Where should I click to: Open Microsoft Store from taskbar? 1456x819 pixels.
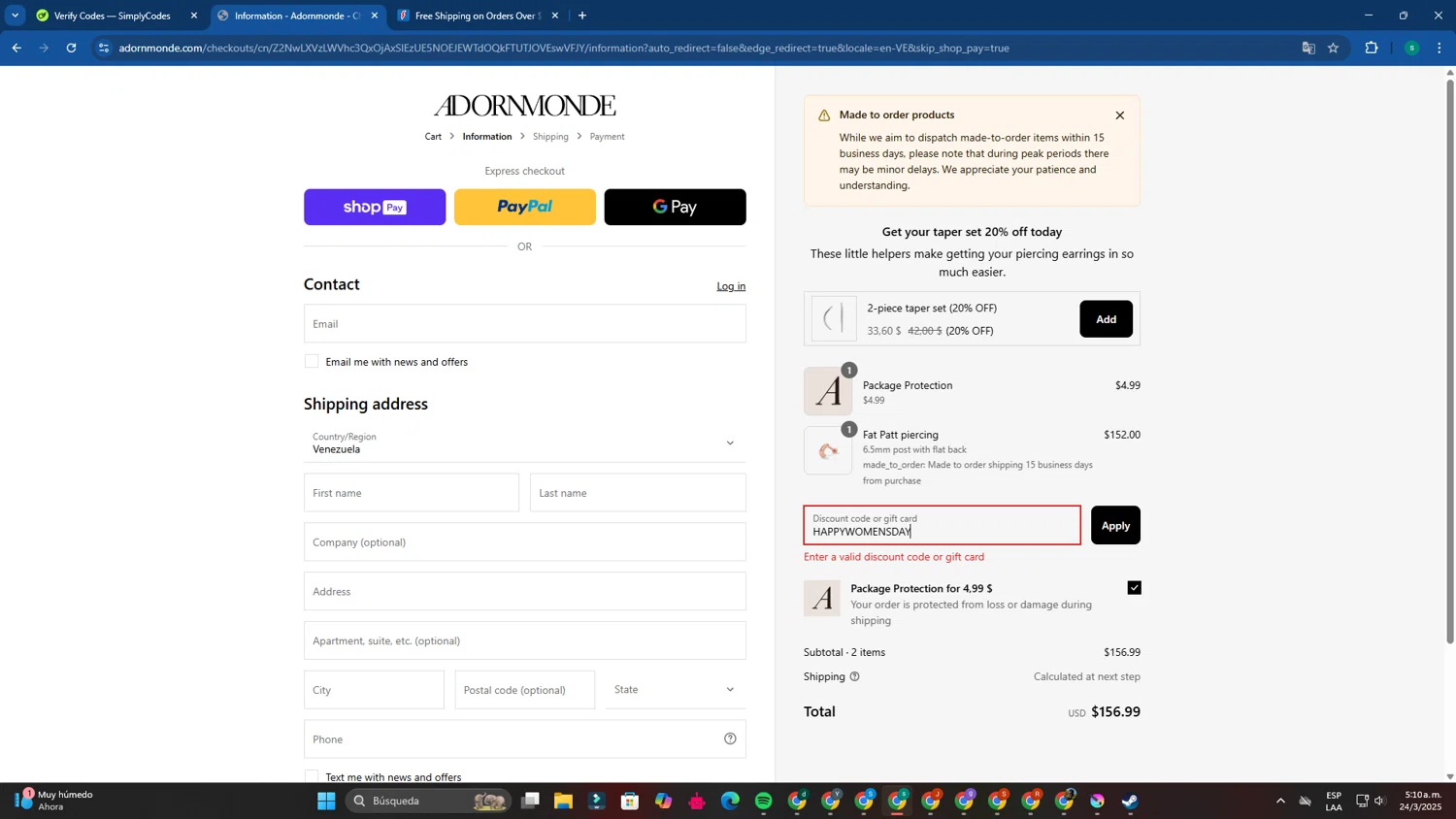click(x=630, y=802)
